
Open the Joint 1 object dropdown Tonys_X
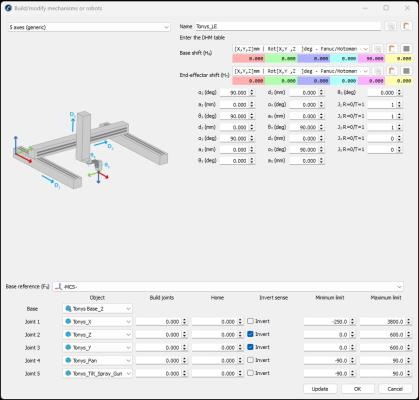(97, 322)
